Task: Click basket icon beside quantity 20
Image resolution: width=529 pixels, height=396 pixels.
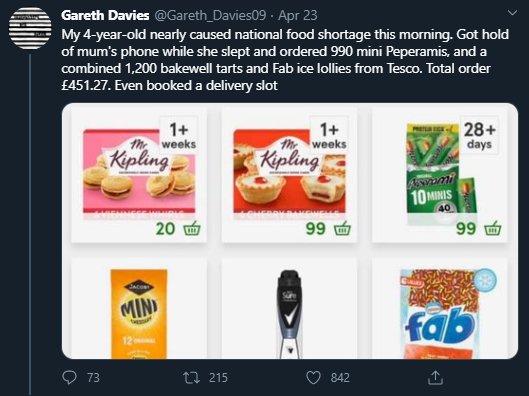Action: coord(192,228)
